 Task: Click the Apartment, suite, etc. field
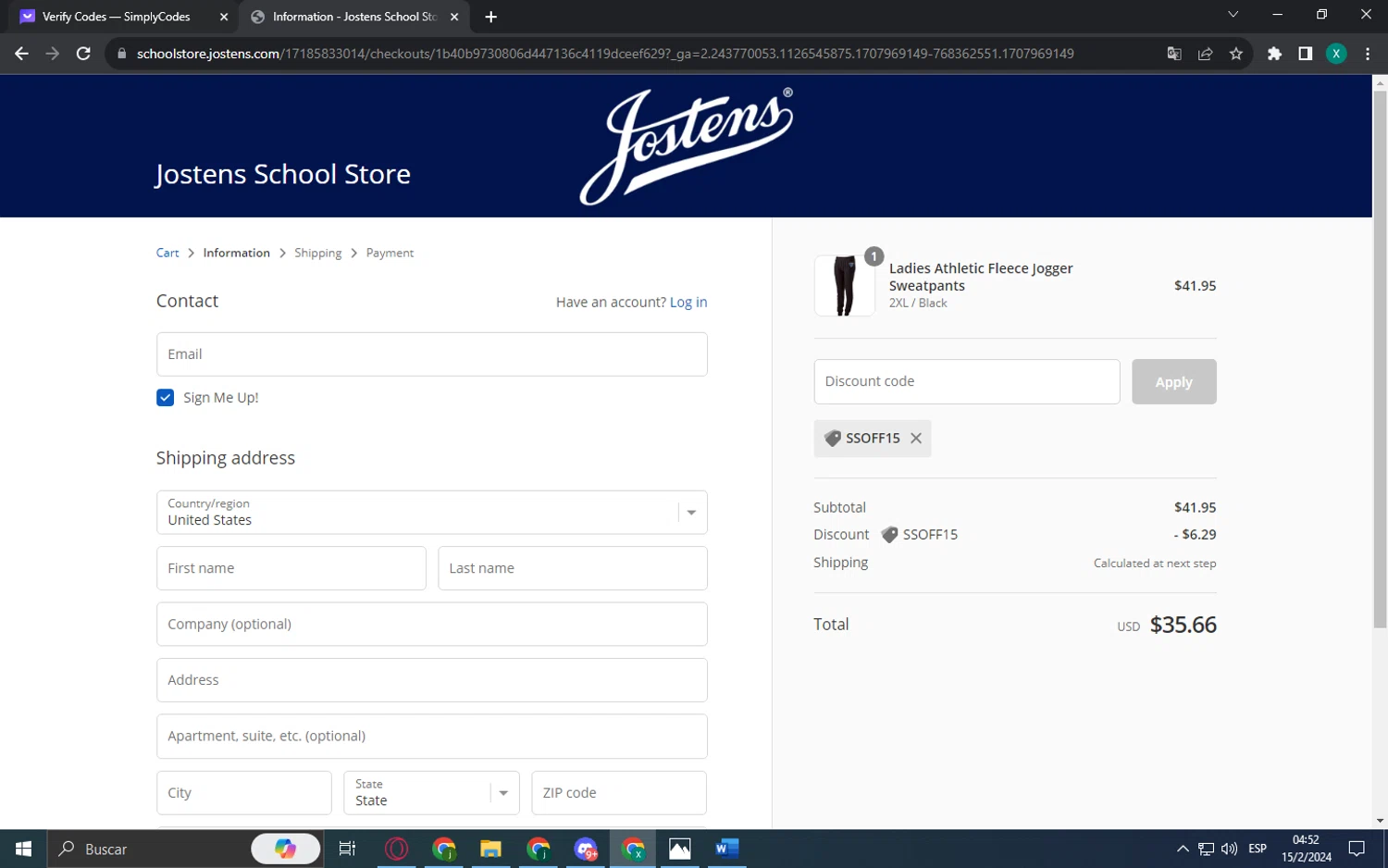432,737
